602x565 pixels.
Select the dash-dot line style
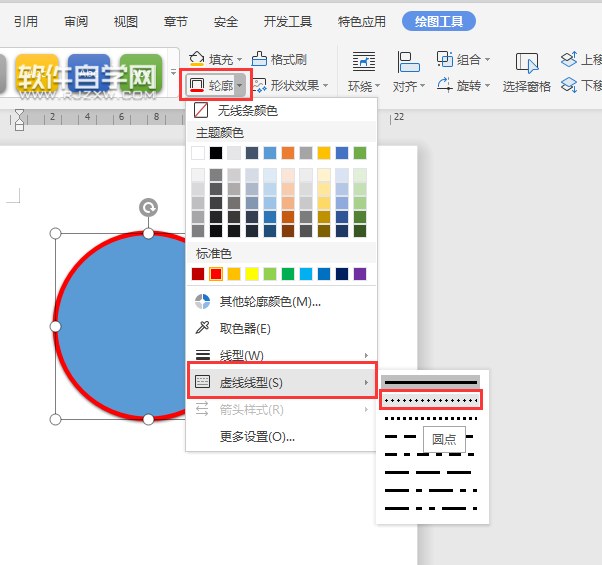[430, 454]
